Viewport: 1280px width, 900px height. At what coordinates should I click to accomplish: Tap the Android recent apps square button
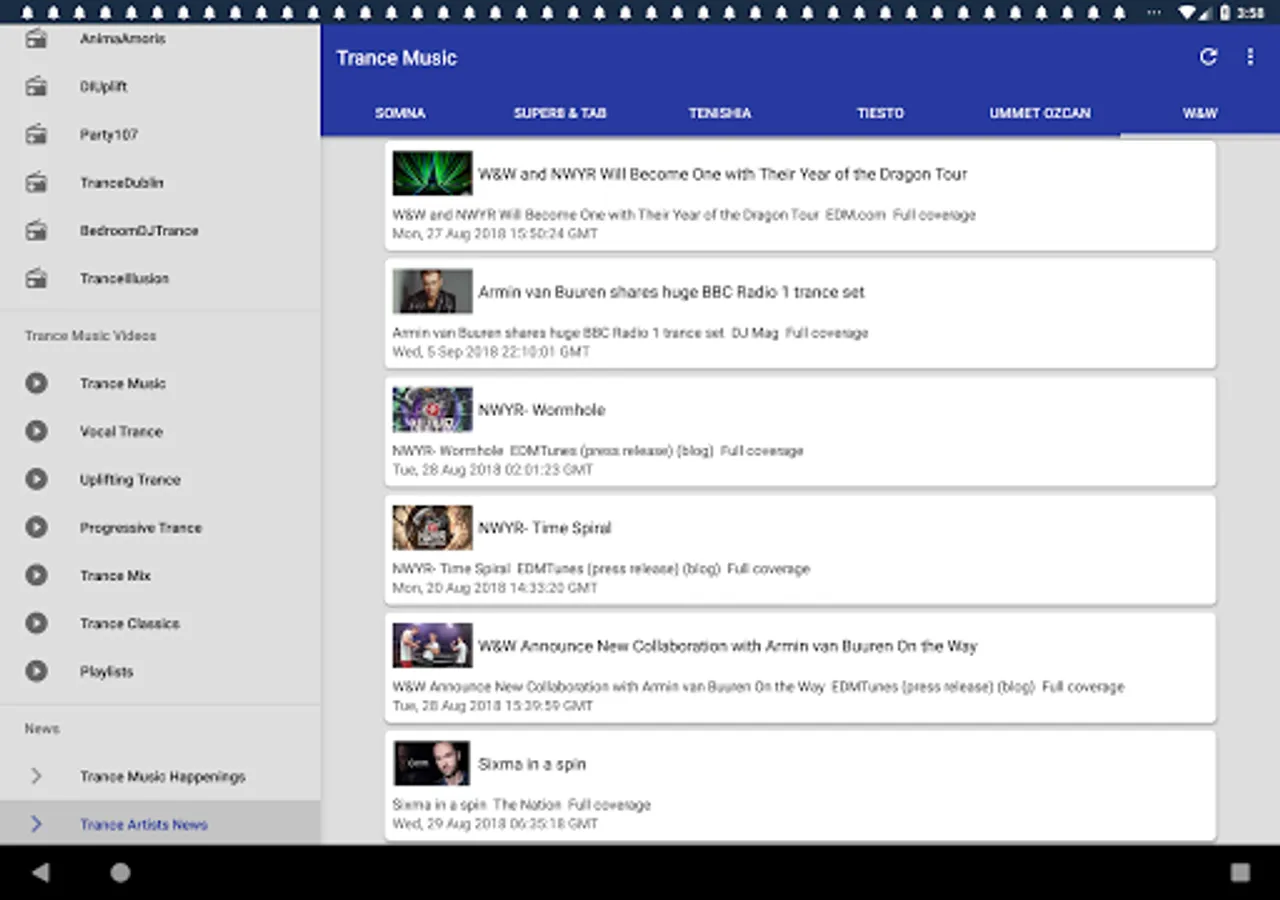[x=1240, y=872]
